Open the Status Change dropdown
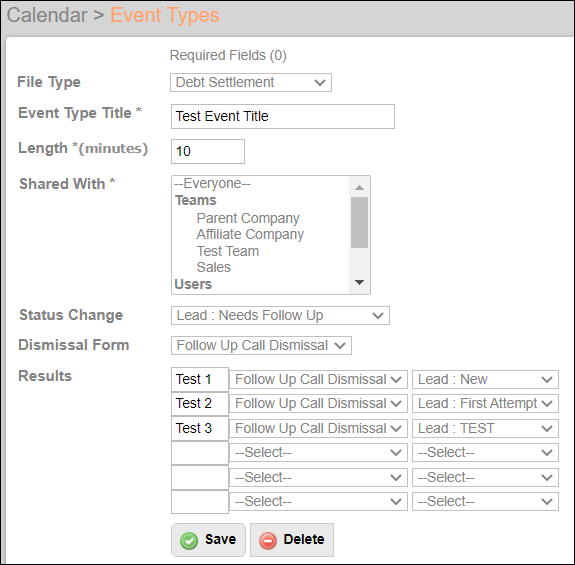 tap(280, 315)
